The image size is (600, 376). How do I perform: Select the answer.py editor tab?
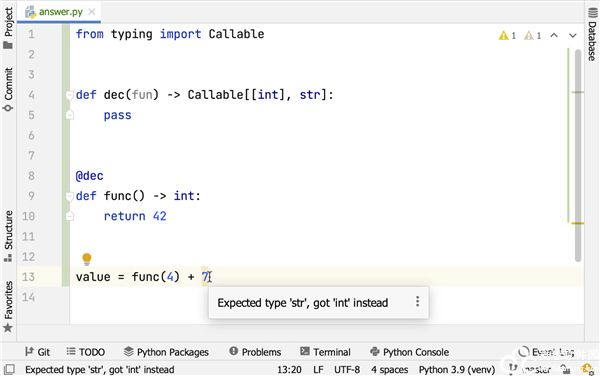tap(59, 12)
